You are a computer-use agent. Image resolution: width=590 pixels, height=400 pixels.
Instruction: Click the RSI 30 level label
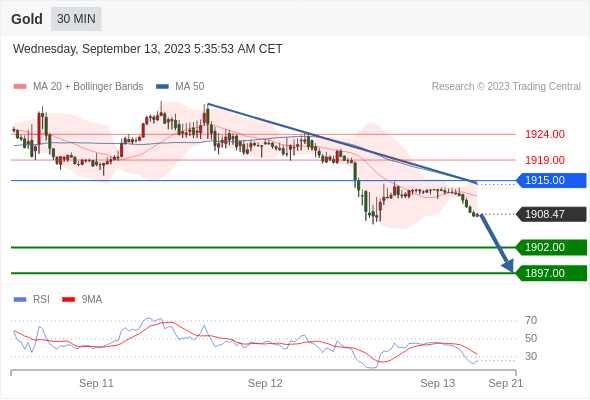coord(531,356)
